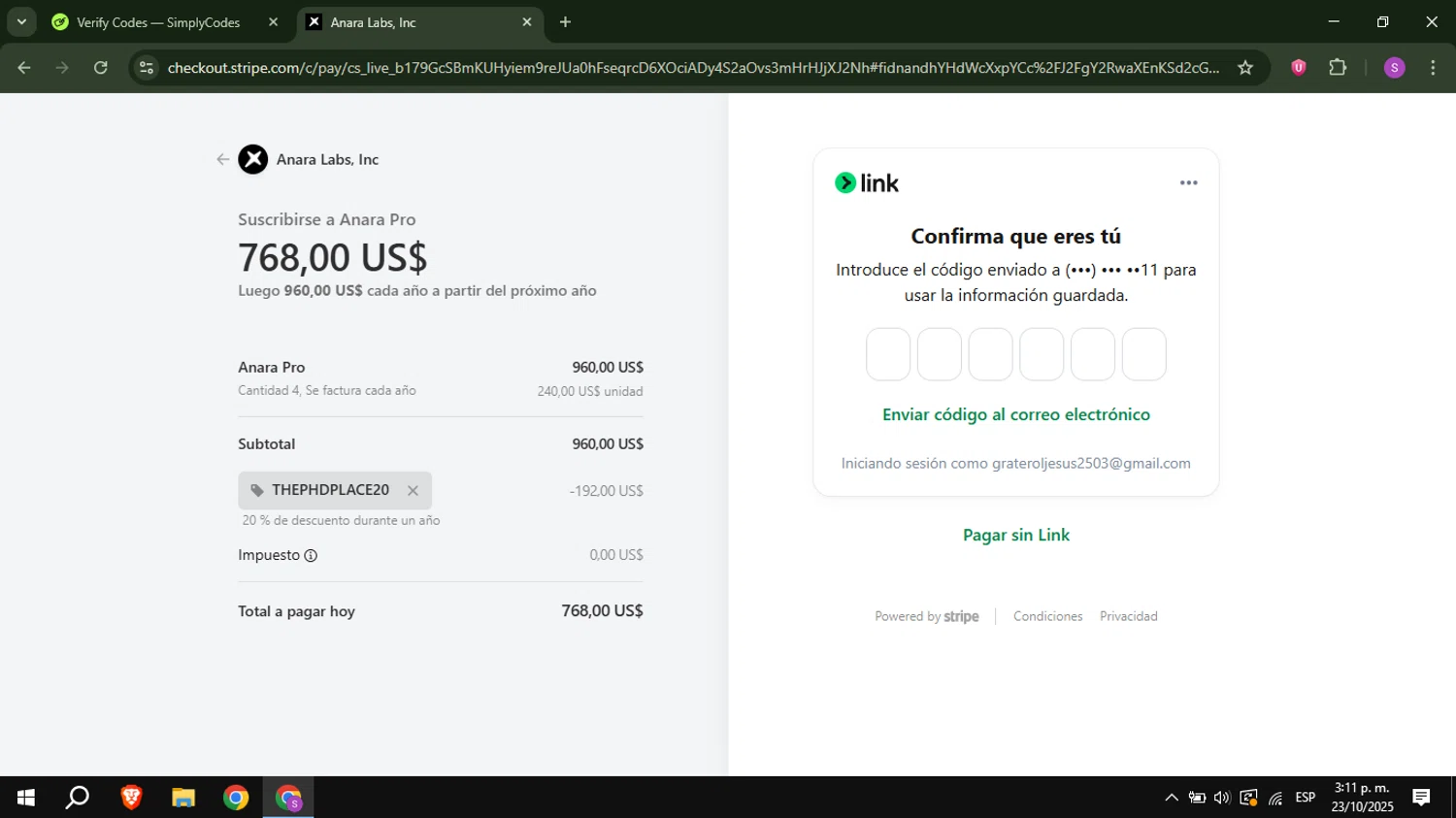Click the Powered by stripe link
This screenshot has height=818, width=1456.
click(927, 616)
